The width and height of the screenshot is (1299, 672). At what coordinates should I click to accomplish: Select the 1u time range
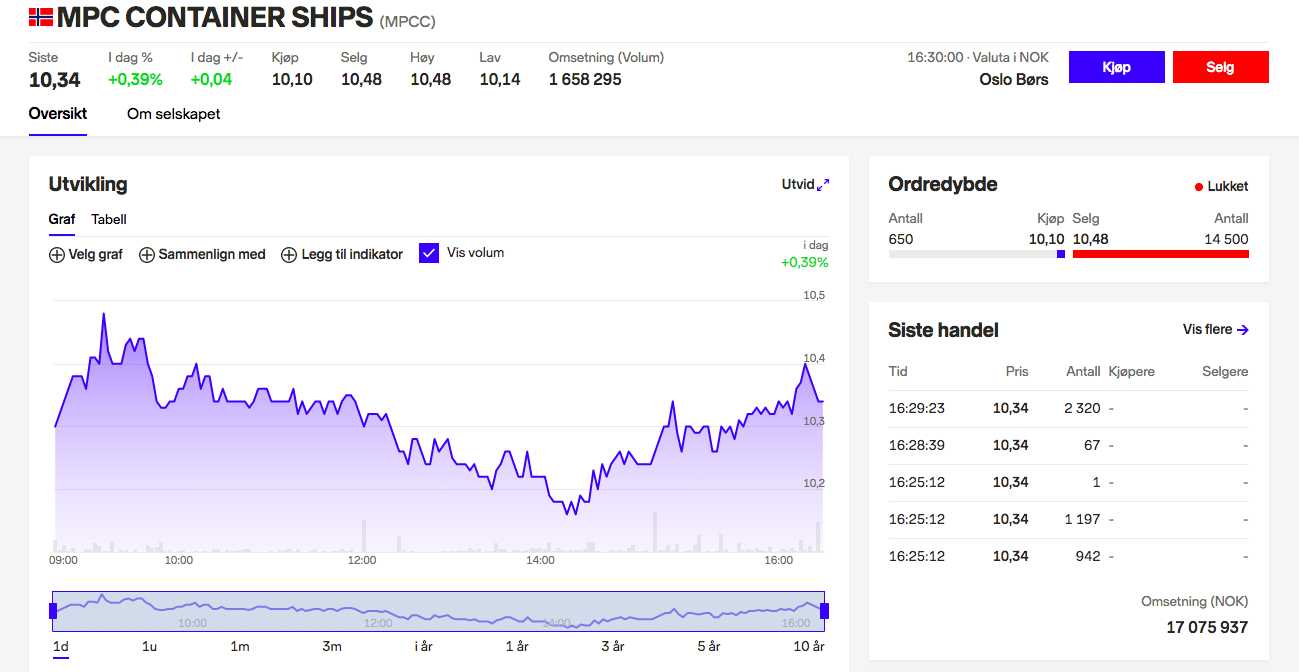(149, 647)
